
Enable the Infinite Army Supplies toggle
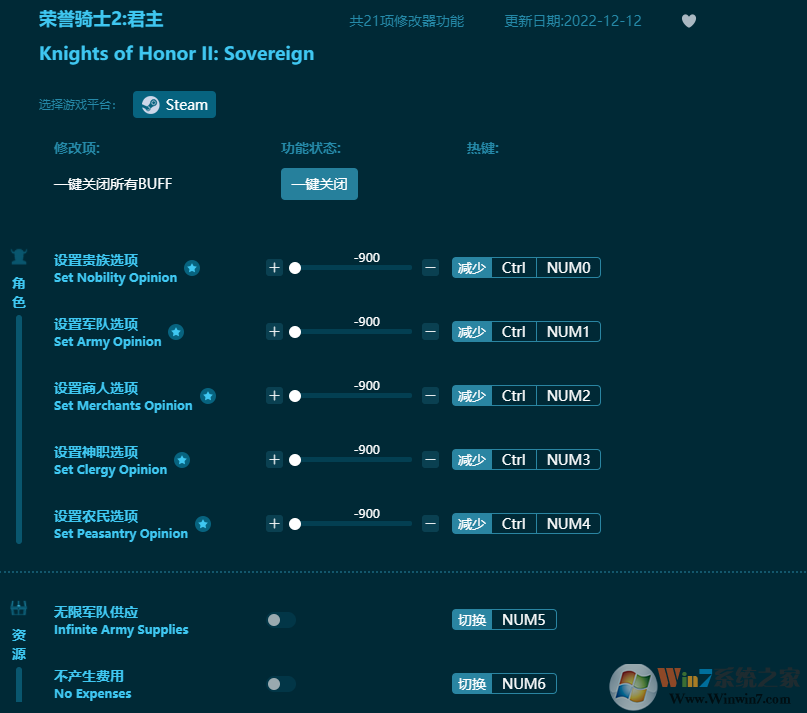point(281,619)
